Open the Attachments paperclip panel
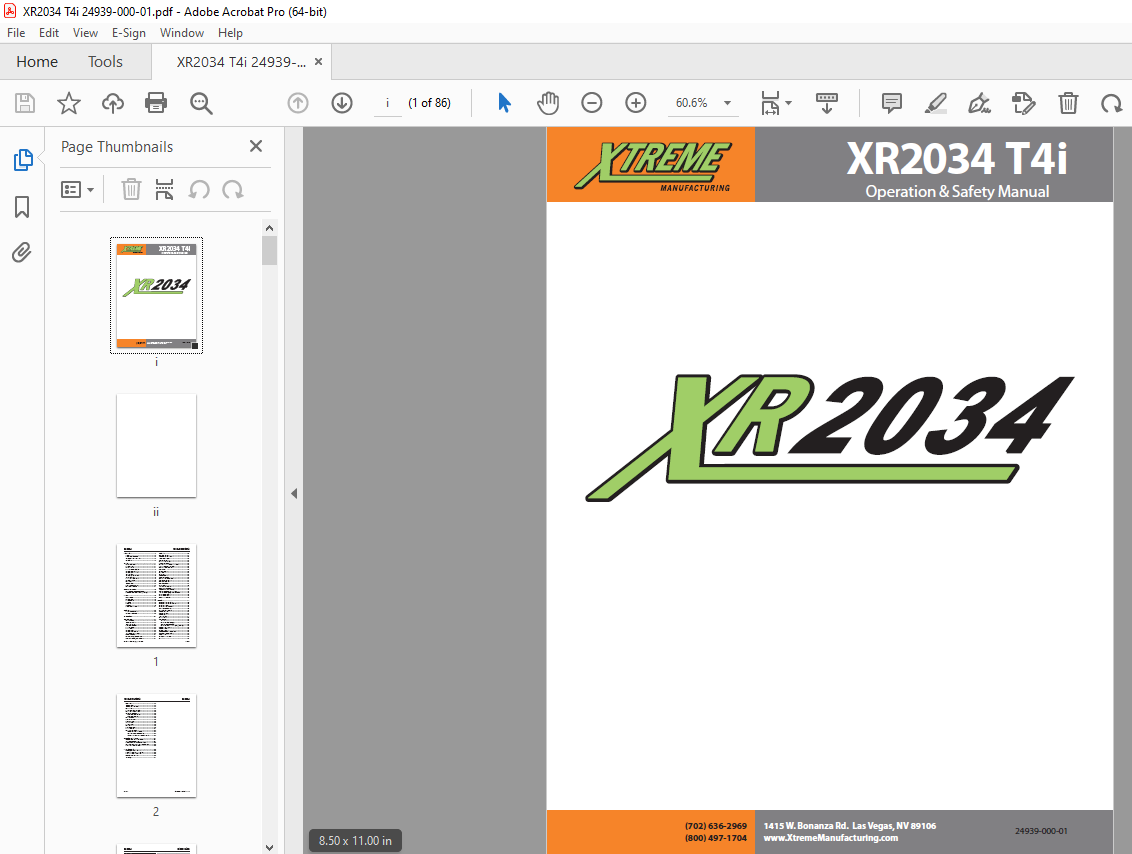This screenshot has width=1132, height=854. tap(22, 253)
